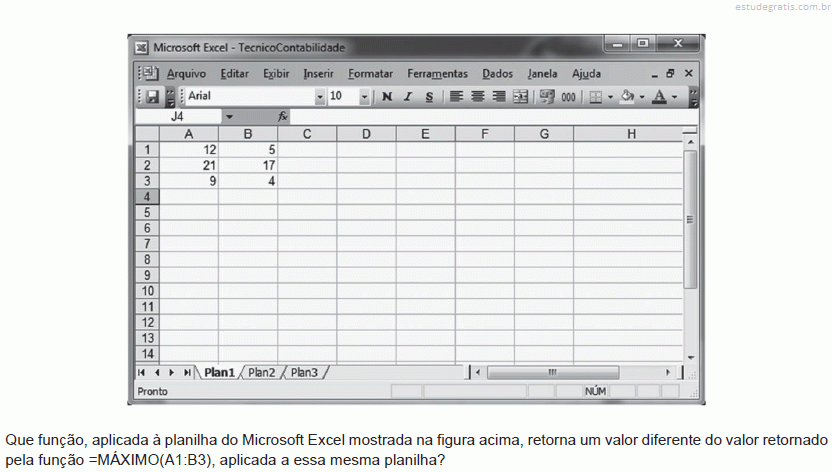The width and height of the screenshot is (832, 472).
Task: Select cell B3 containing 4
Action: coord(248,181)
